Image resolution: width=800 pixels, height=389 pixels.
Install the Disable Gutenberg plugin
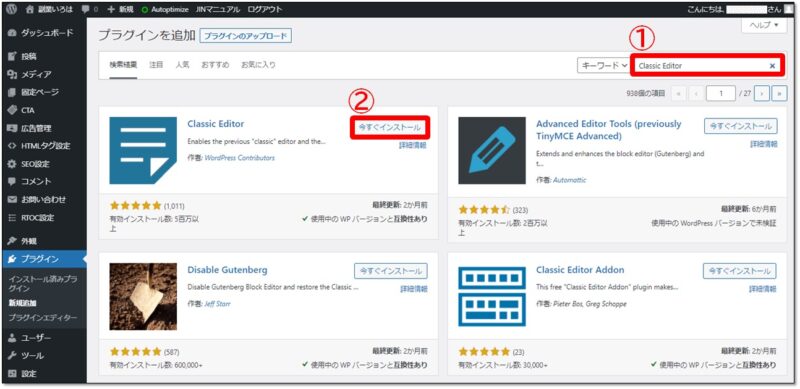point(391,271)
